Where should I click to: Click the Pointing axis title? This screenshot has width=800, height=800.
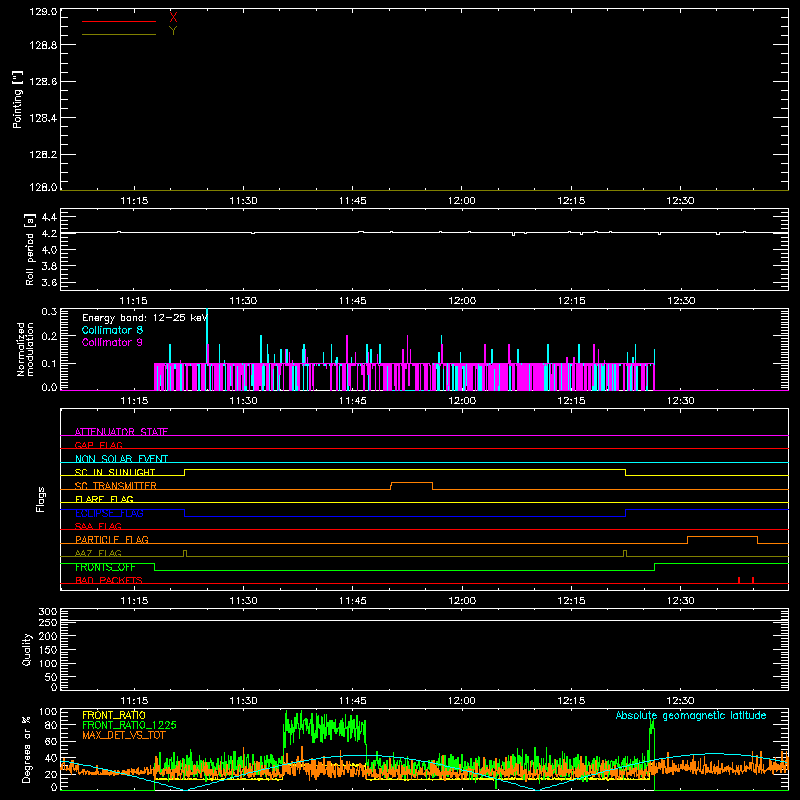tap(17, 100)
